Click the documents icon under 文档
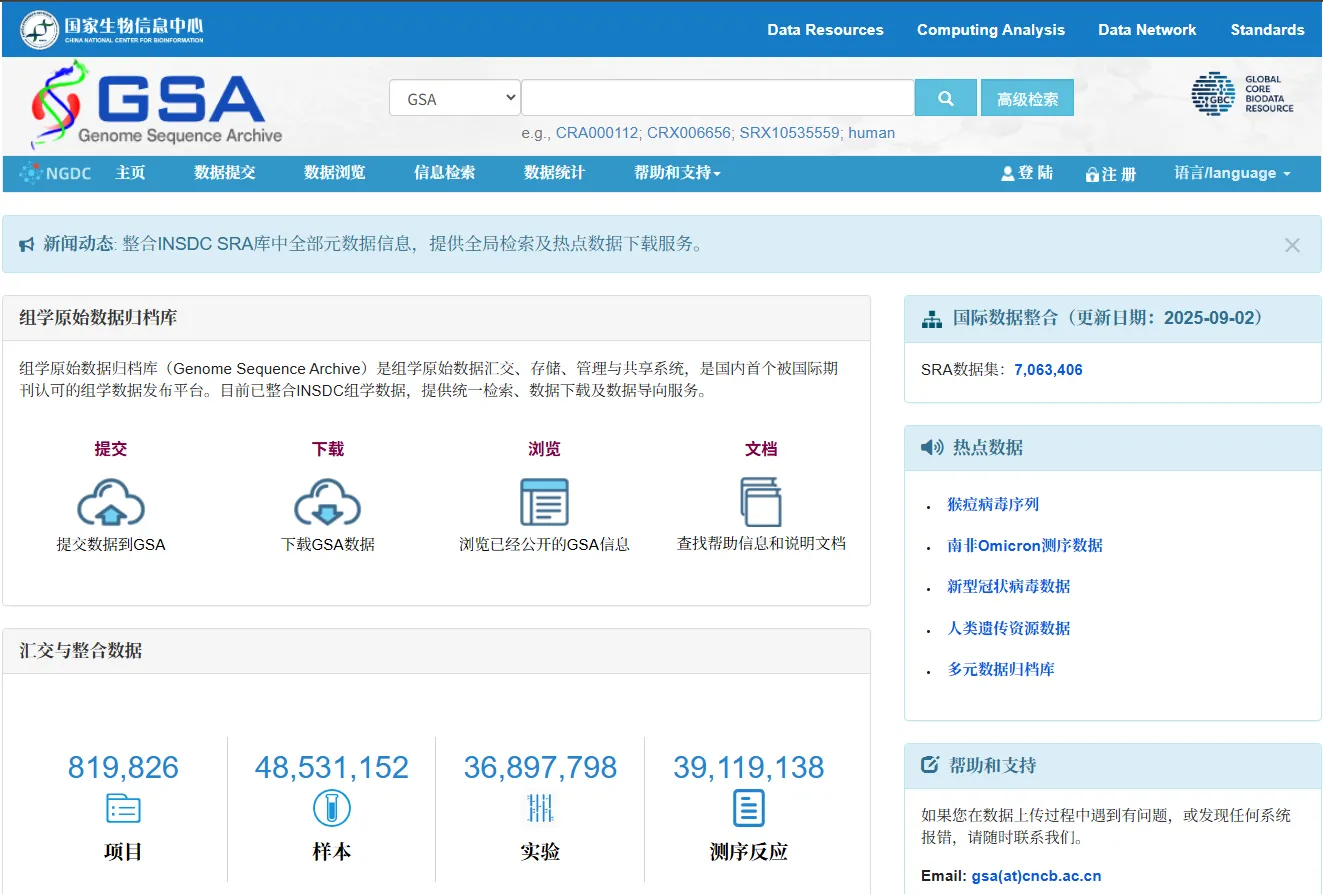Image resolution: width=1323 pixels, height=894 pixels. [761, 502]
